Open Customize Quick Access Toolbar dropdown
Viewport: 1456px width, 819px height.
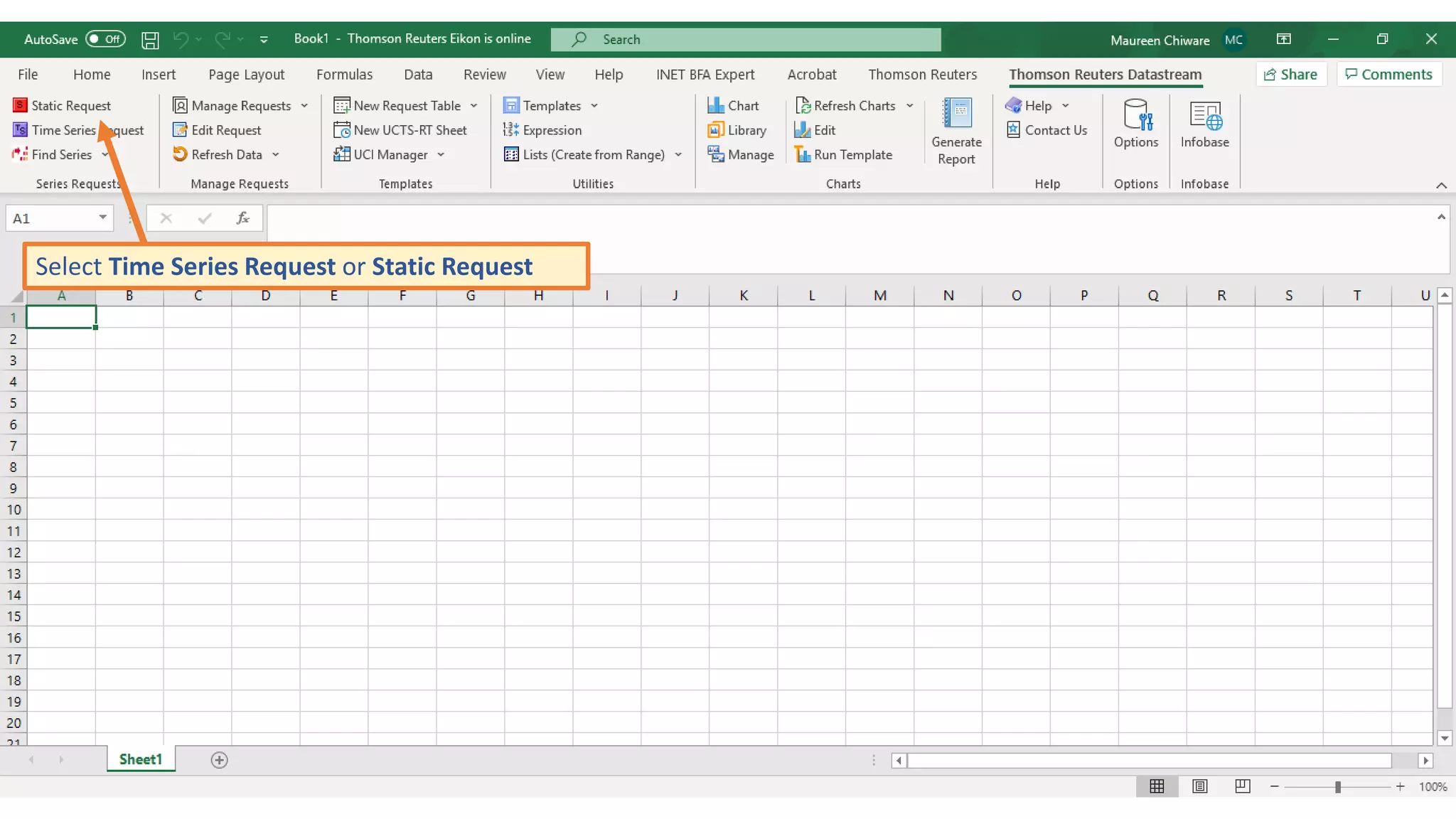(x=264, y=40)
